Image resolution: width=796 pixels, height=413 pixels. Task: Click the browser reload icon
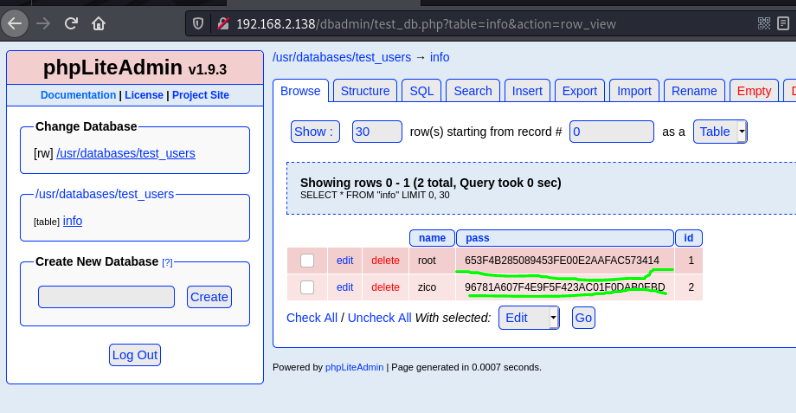(71, 22)
